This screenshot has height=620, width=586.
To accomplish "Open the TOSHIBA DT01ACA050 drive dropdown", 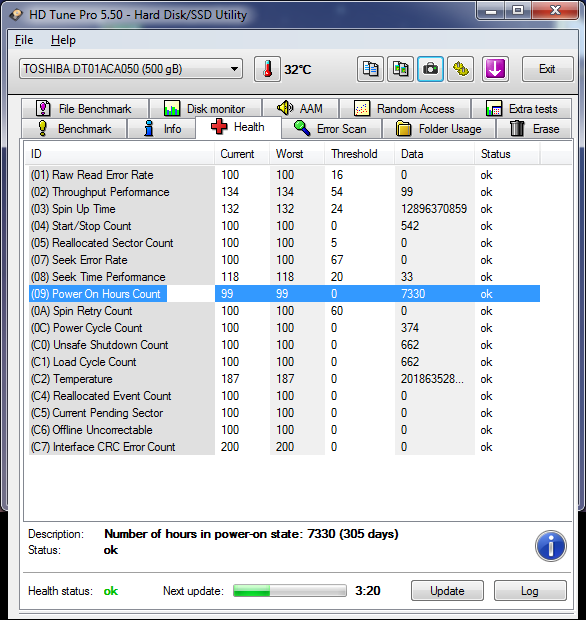I will [x=131, y=69].
